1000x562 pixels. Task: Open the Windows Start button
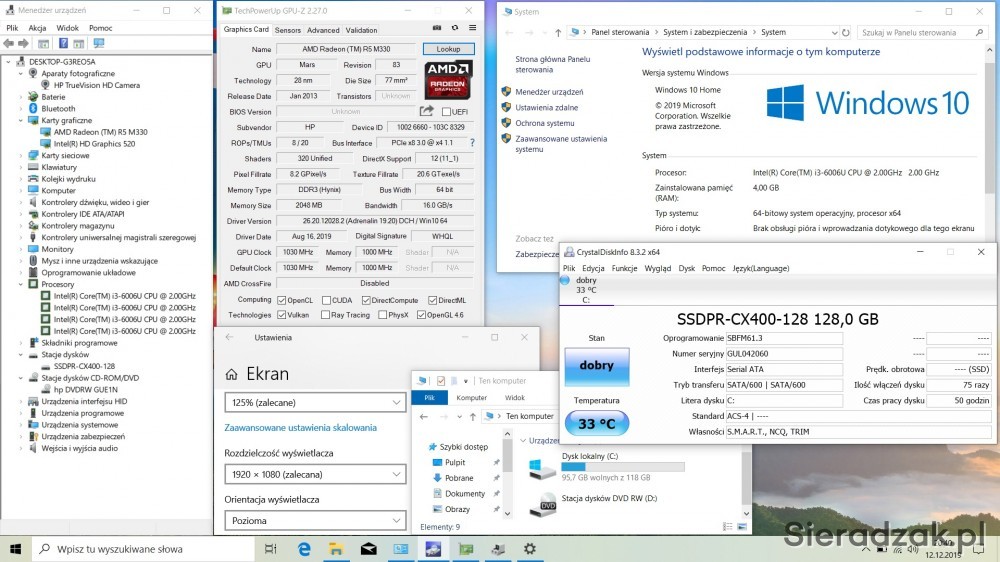(x=15, y=549)
